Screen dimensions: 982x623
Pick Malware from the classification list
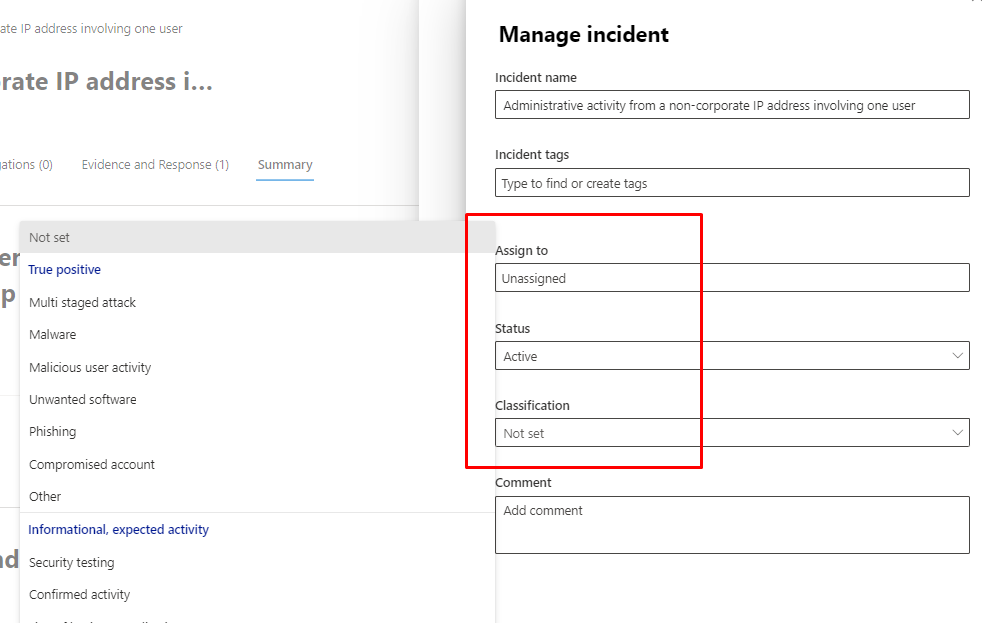[x=53, y=335]
